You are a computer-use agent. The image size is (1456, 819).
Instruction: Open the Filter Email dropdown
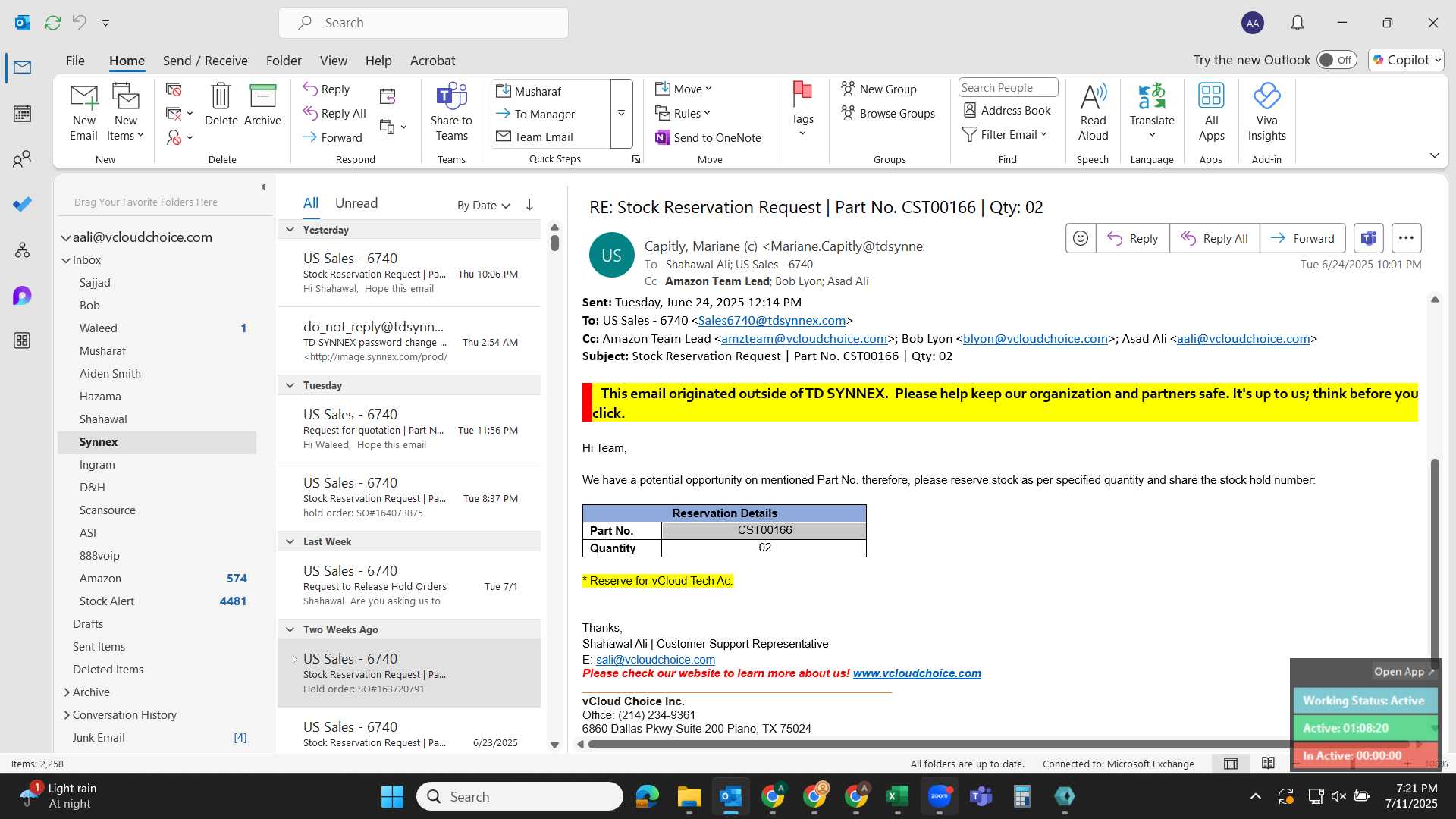(1005, 134)
